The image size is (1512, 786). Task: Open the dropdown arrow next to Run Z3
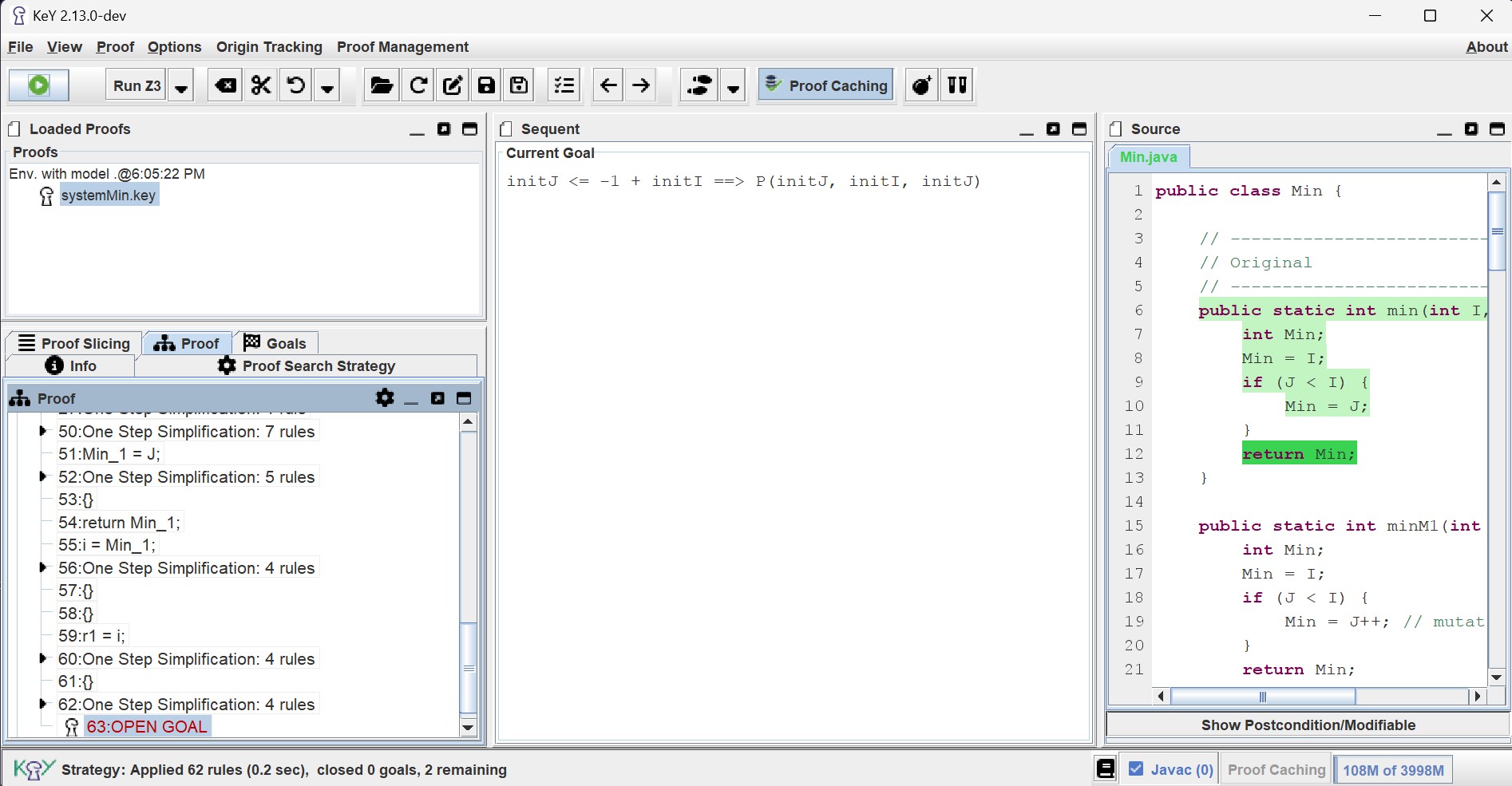pyautogui.click(x=182, y=85)
